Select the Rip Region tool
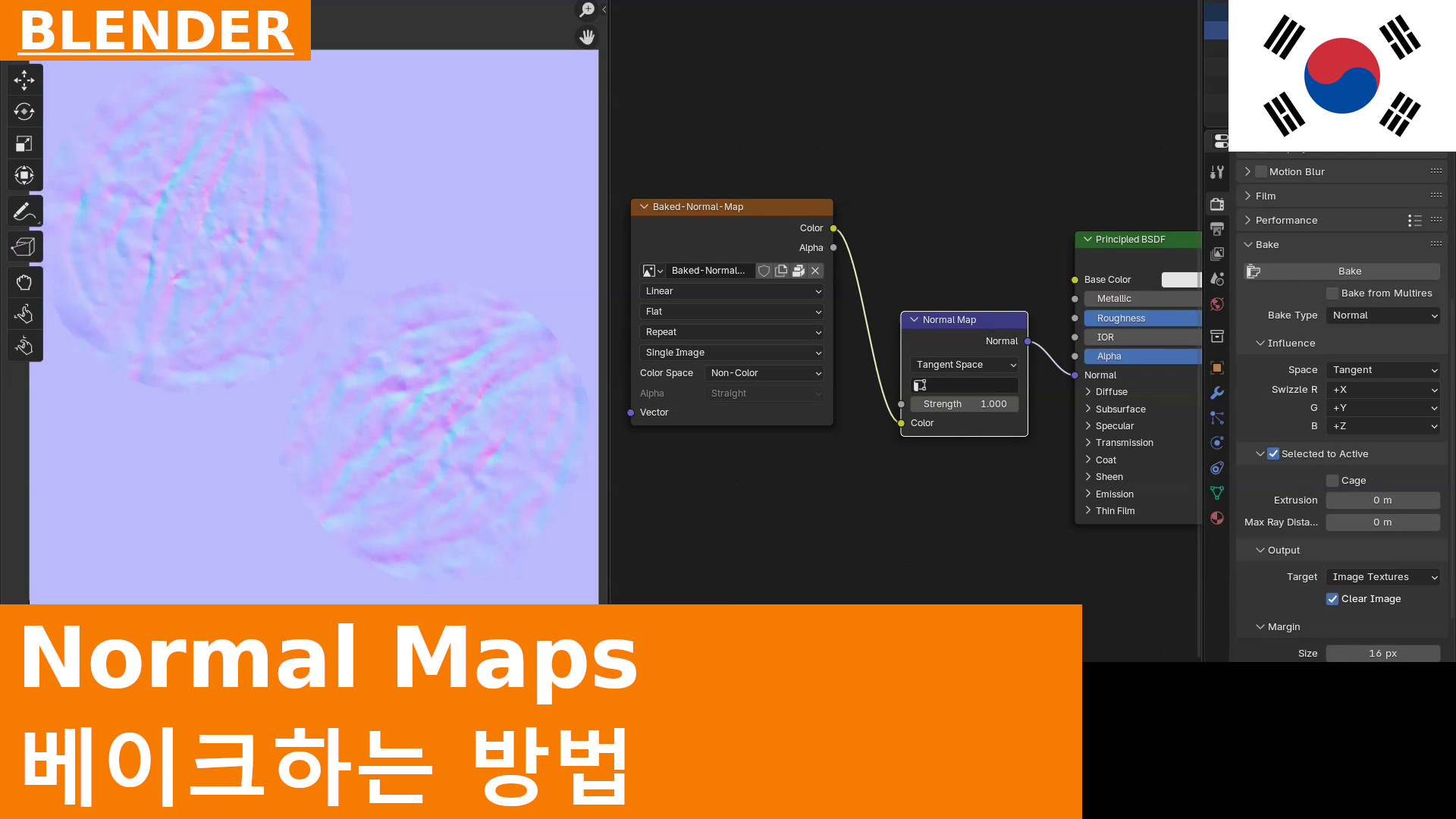This screenshot has height=819, width=1456. point(24,246)
